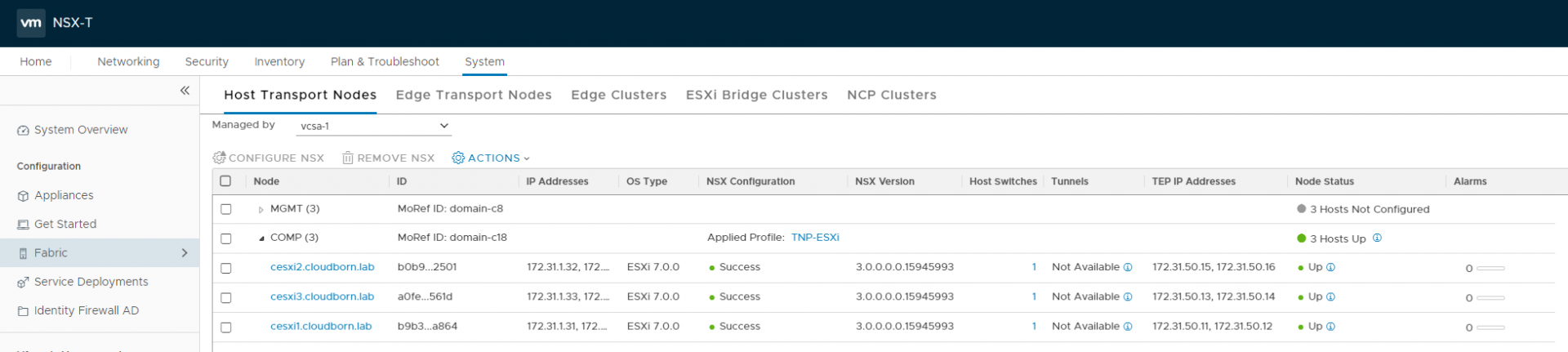
Task: Select checkbox for cesxi3.cloudborn.lab
Action: coord(226,297)
